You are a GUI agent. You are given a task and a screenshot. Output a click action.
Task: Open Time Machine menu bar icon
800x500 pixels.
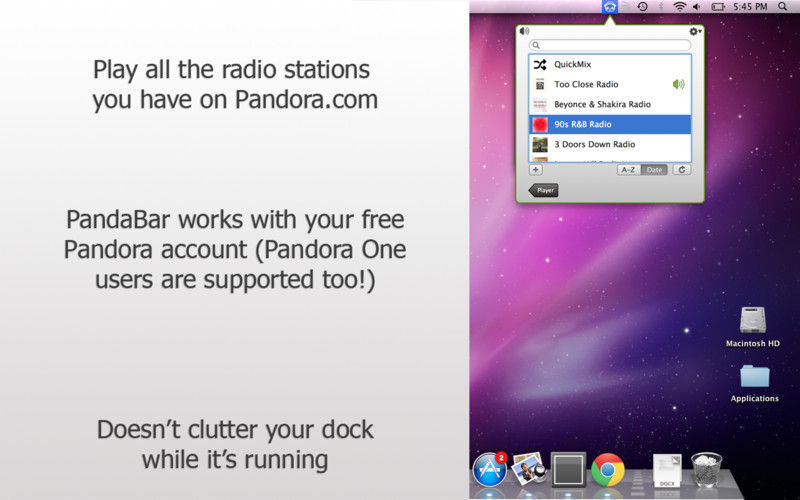(643, 7)
